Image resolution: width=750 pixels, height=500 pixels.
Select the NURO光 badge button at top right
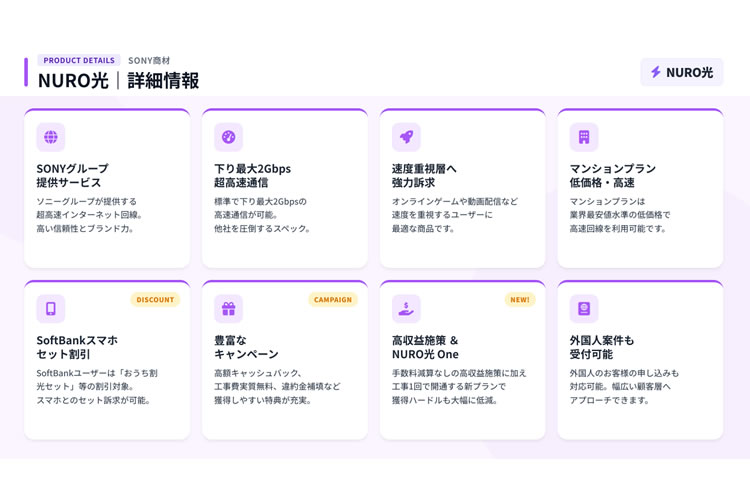(682, 72)
